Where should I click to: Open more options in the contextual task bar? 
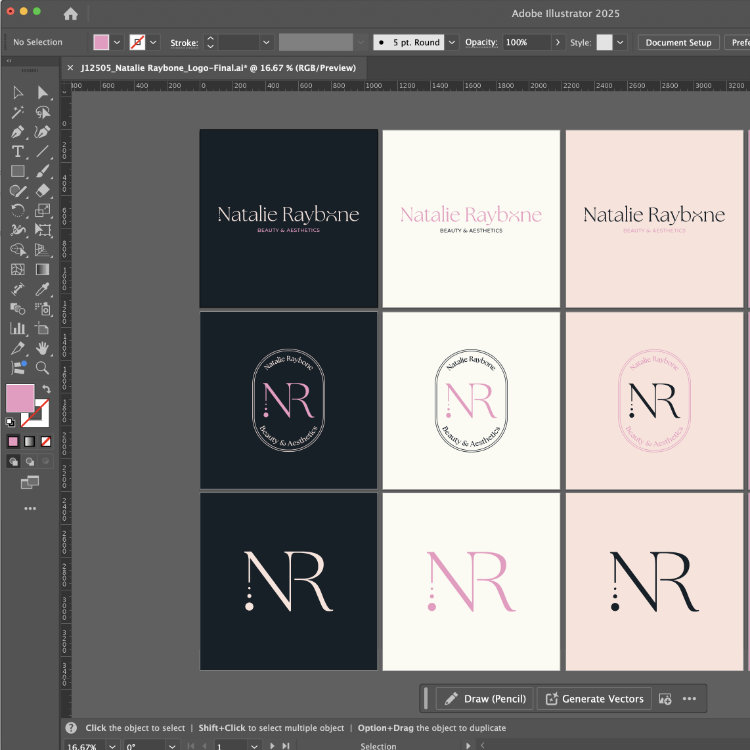pos(689,699)
